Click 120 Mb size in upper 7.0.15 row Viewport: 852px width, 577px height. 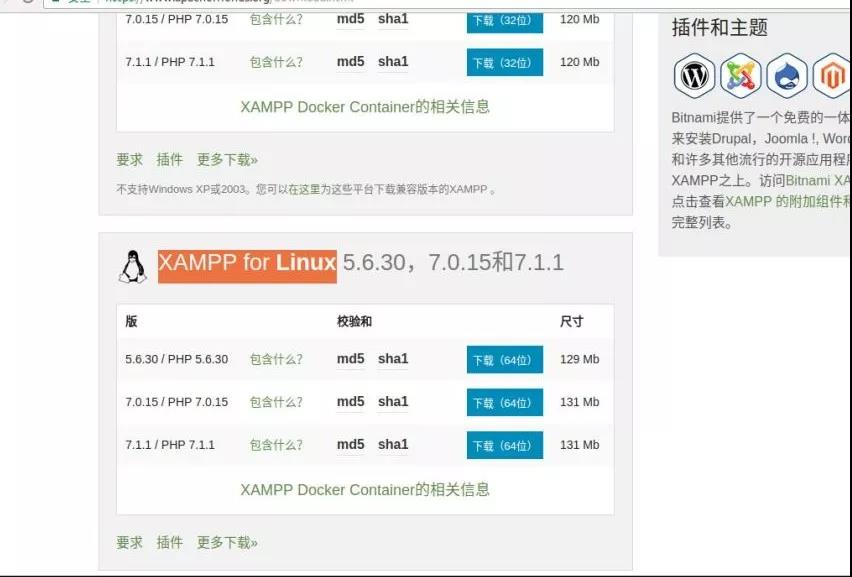coord(580,20)
